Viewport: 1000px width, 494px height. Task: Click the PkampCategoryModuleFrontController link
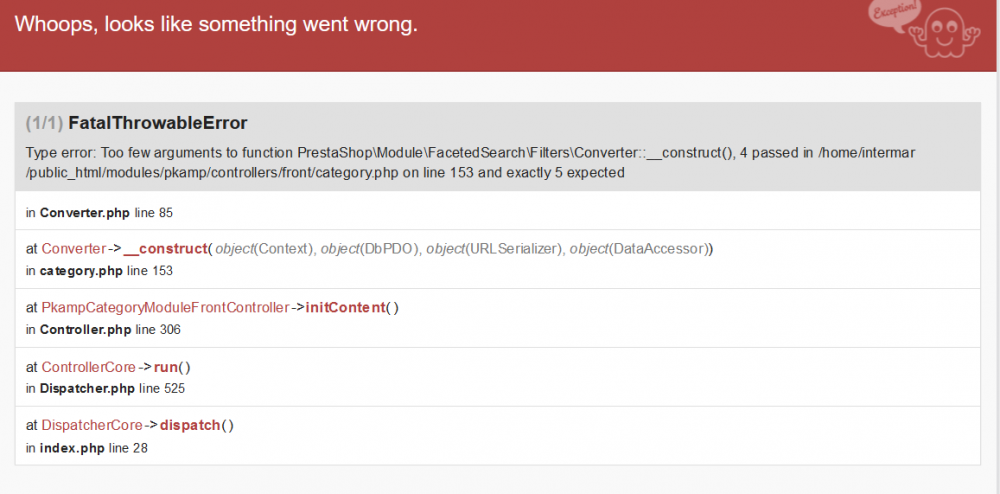165,307
